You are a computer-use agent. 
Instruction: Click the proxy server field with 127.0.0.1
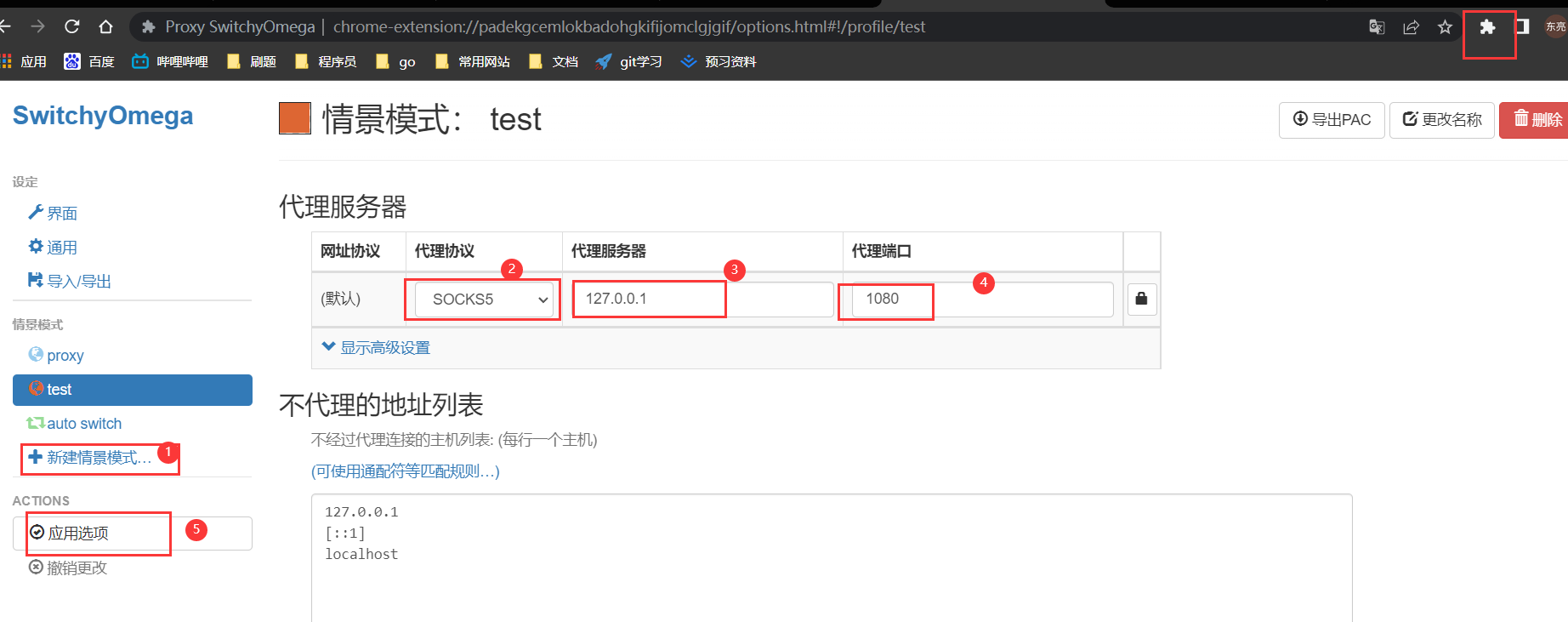click(702, 300)
